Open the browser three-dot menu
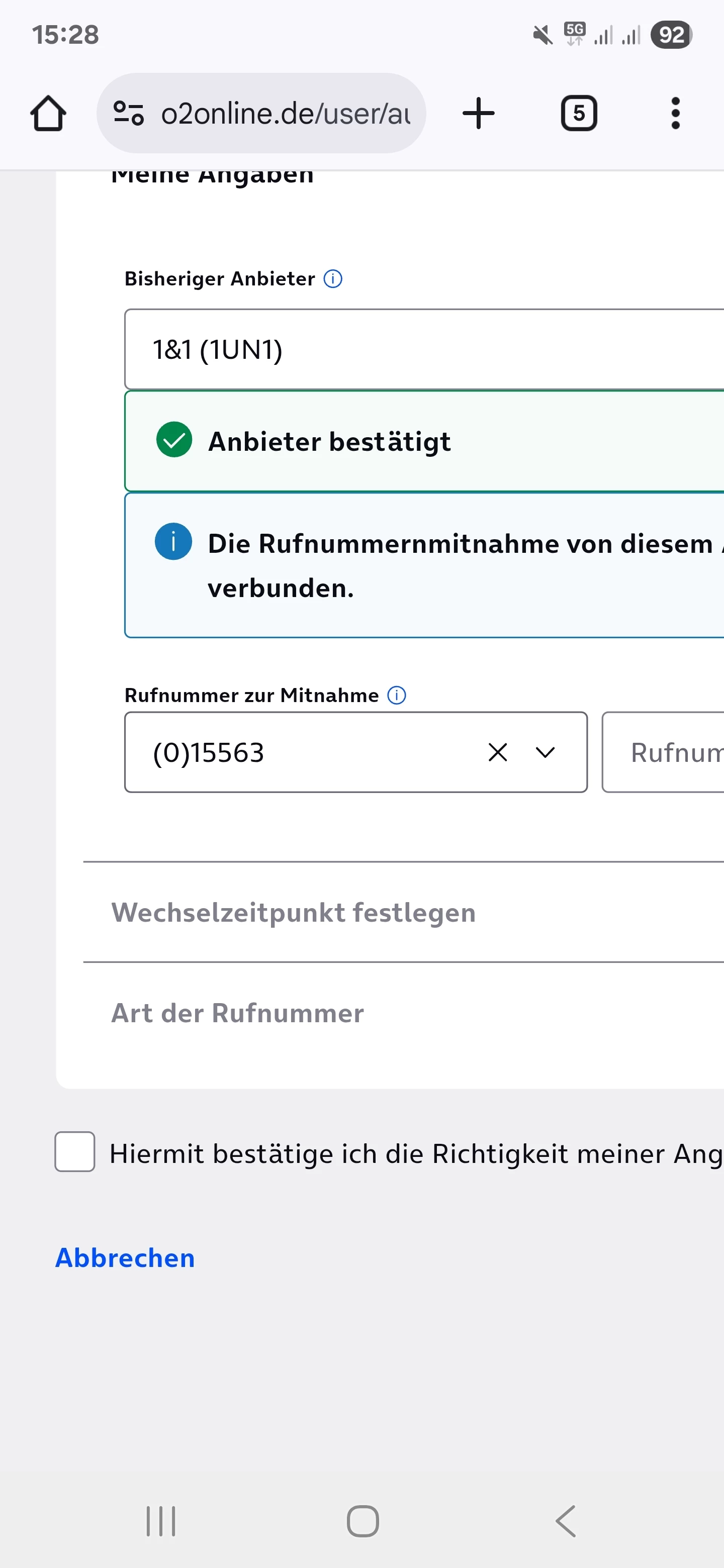 pos(675,114)
